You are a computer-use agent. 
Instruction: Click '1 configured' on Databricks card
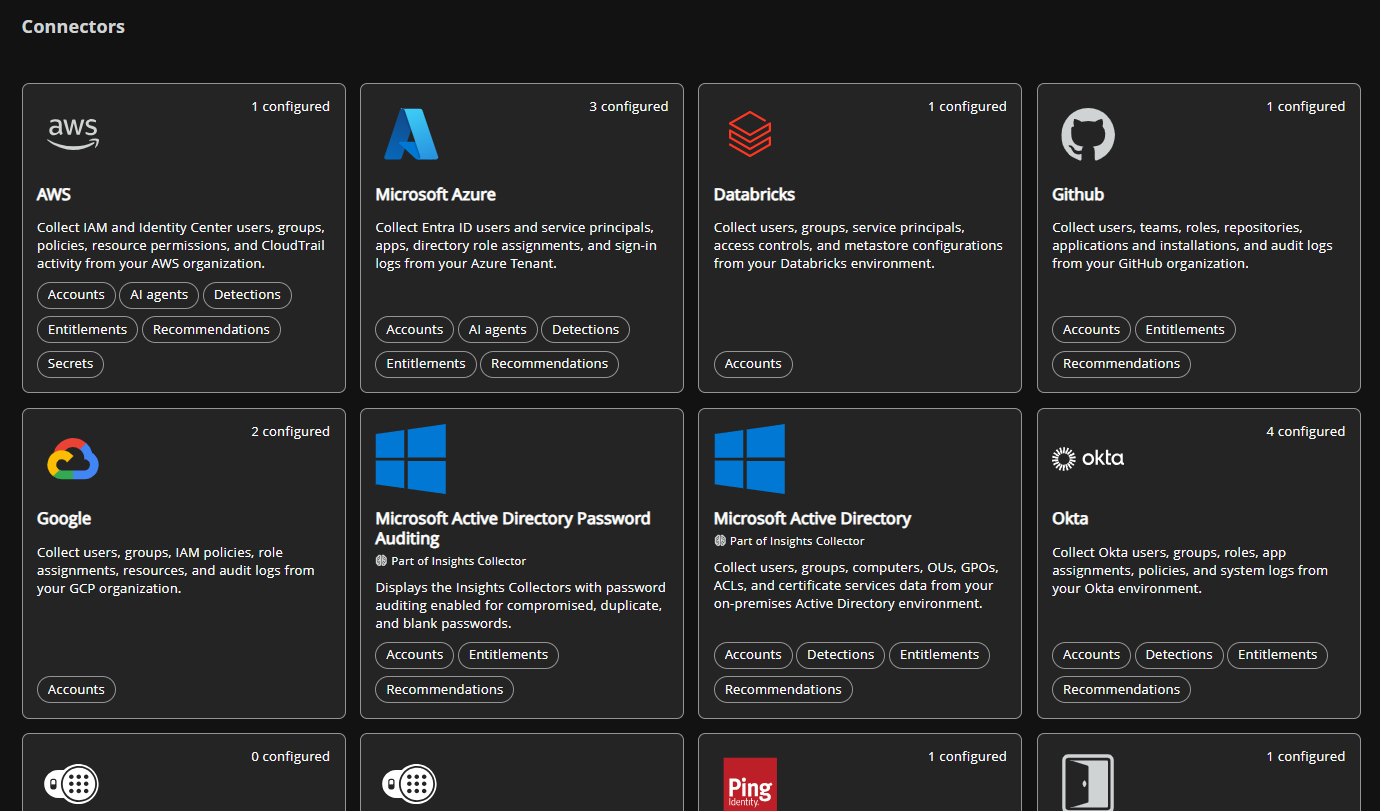point(967,106)
